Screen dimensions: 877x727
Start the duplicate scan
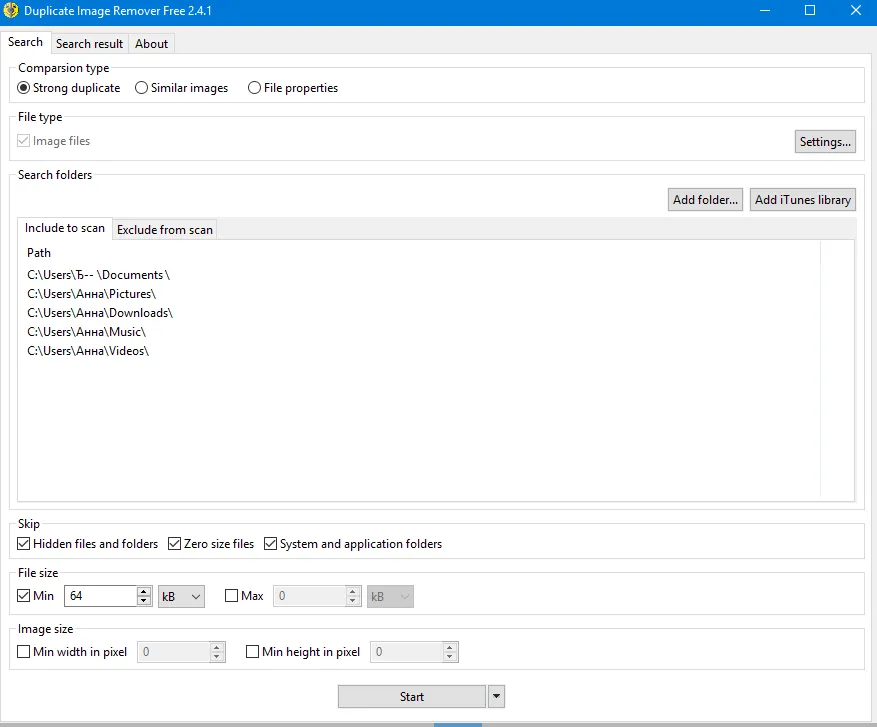pos(411,697)
